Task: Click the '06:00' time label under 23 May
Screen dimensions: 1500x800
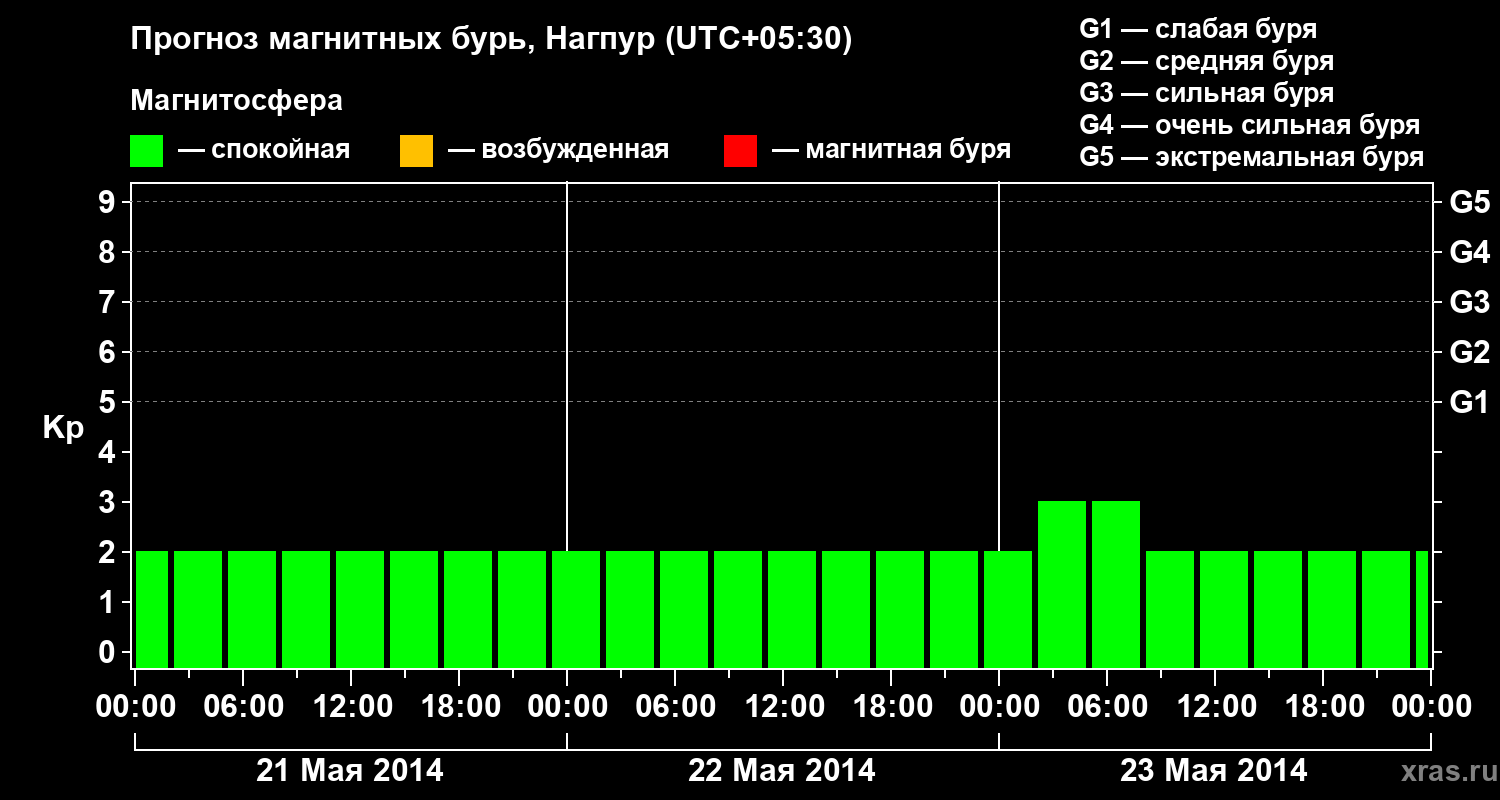Action: [1107, 707]
